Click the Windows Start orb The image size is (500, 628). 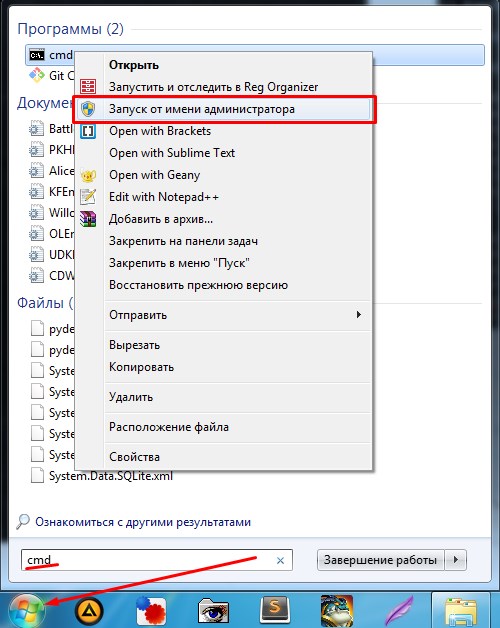[27, 610]
